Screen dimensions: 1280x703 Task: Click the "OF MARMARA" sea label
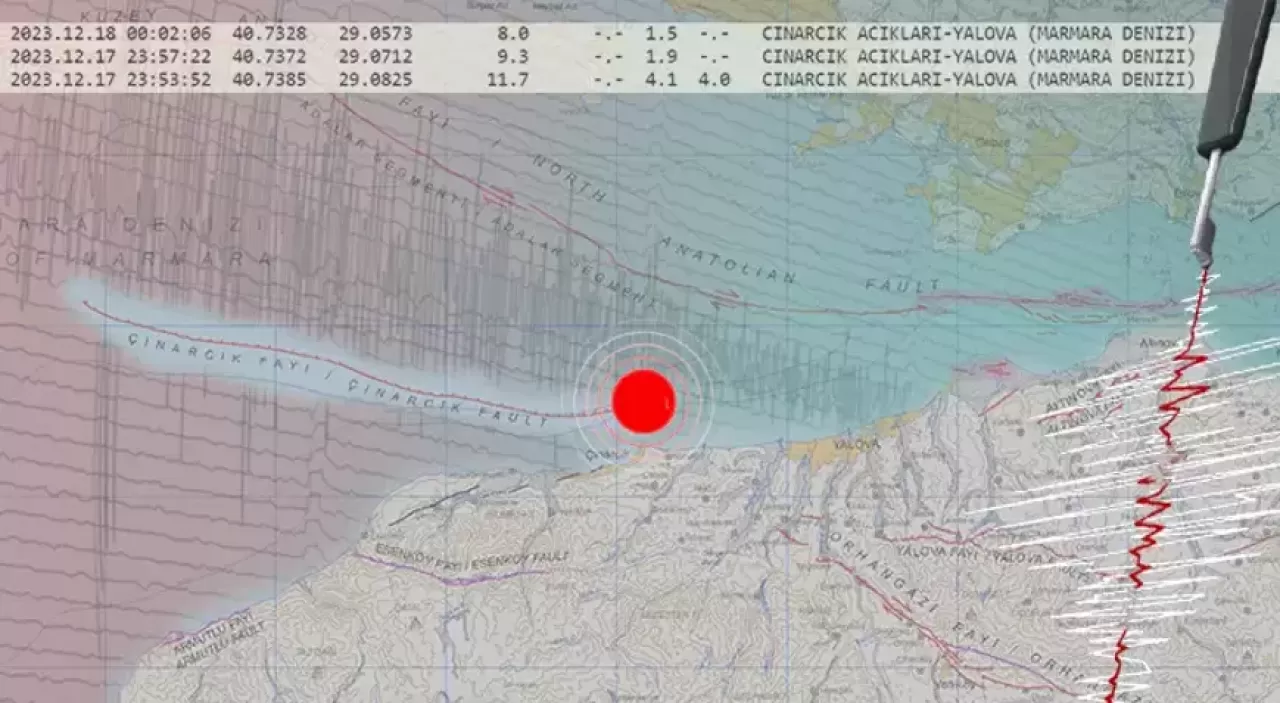[x=140, y=259]
